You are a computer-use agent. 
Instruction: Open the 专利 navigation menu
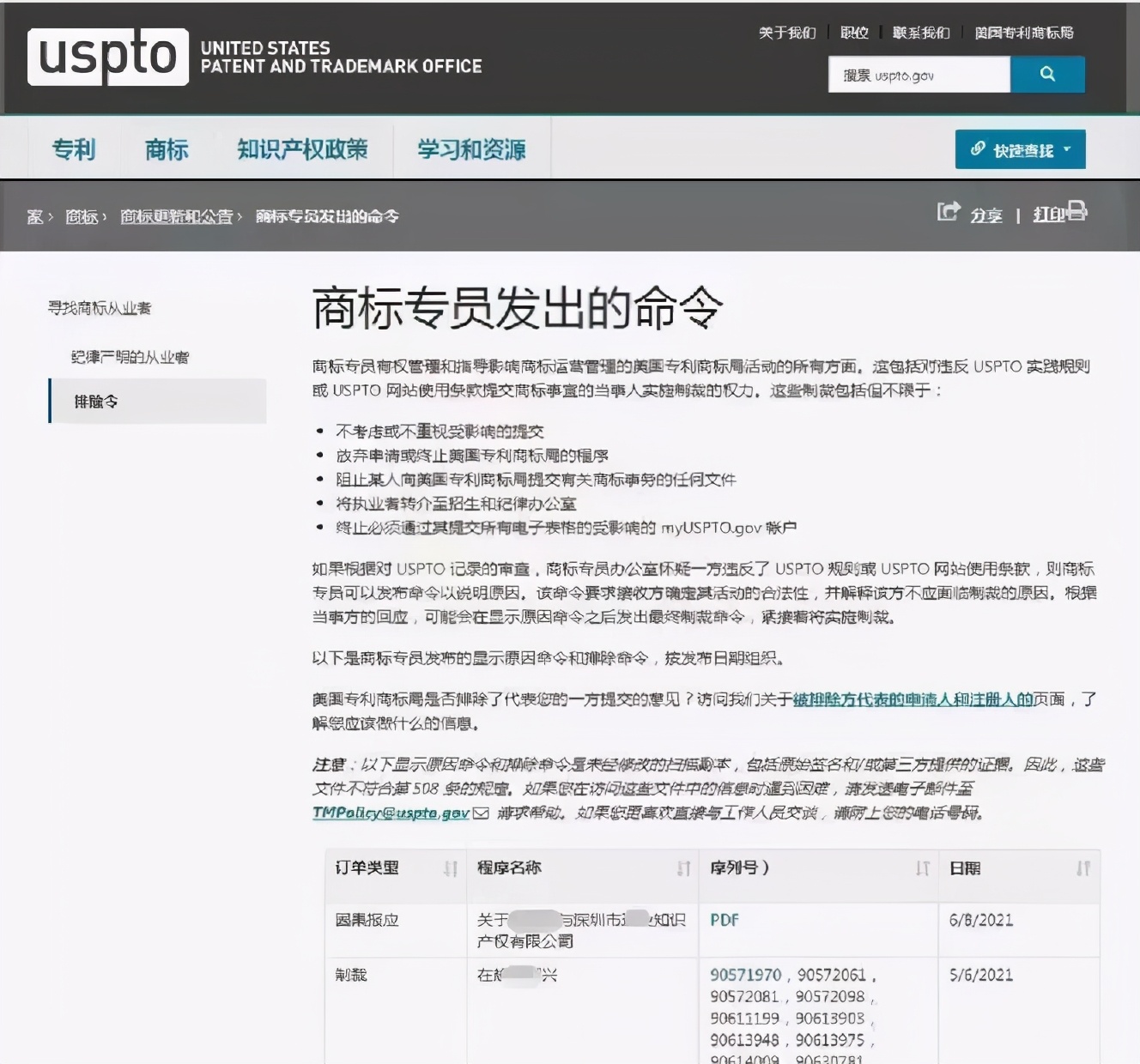74,150
